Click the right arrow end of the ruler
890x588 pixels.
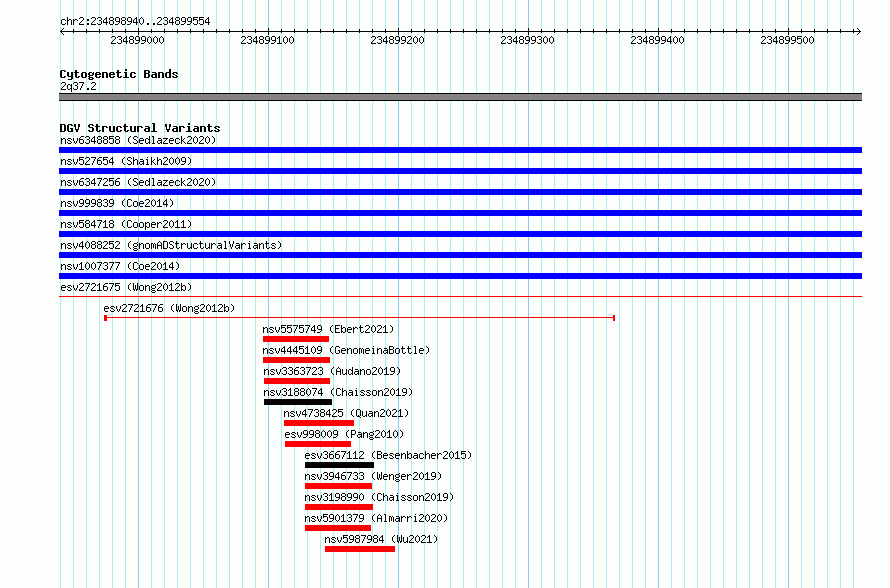point(859,31)
